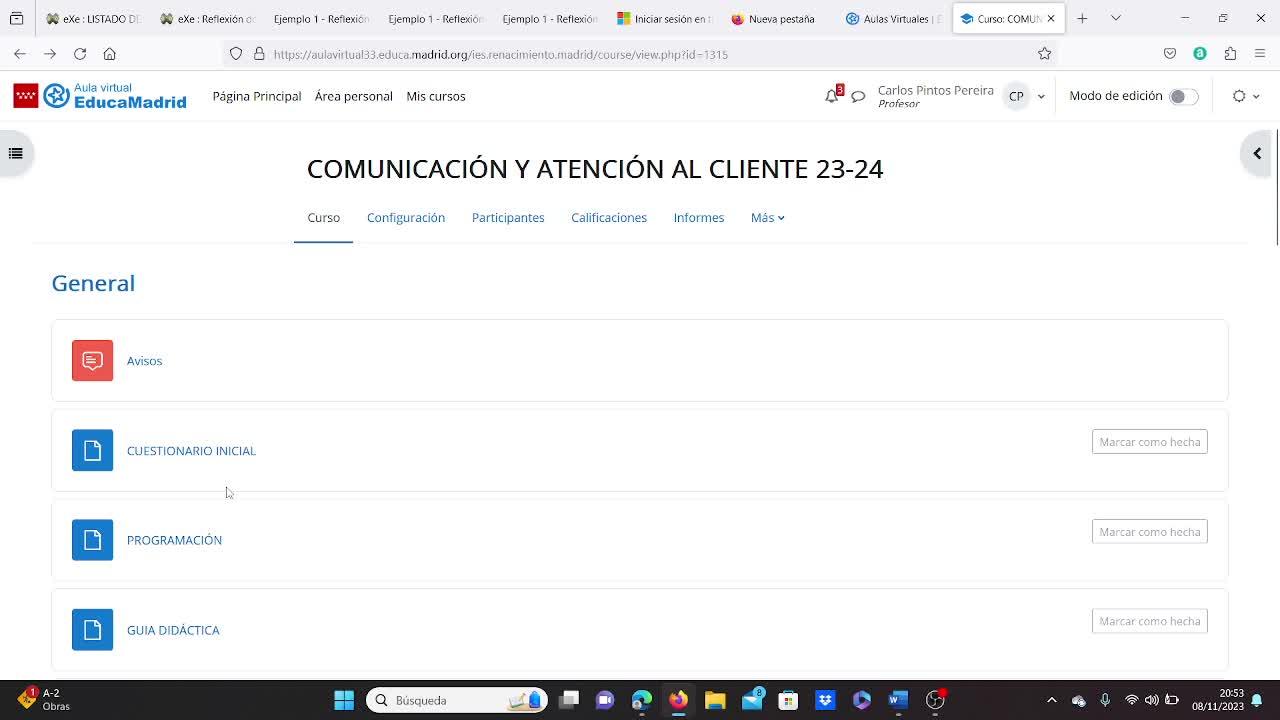Reload the page with the refresh icon

point(80,54)
